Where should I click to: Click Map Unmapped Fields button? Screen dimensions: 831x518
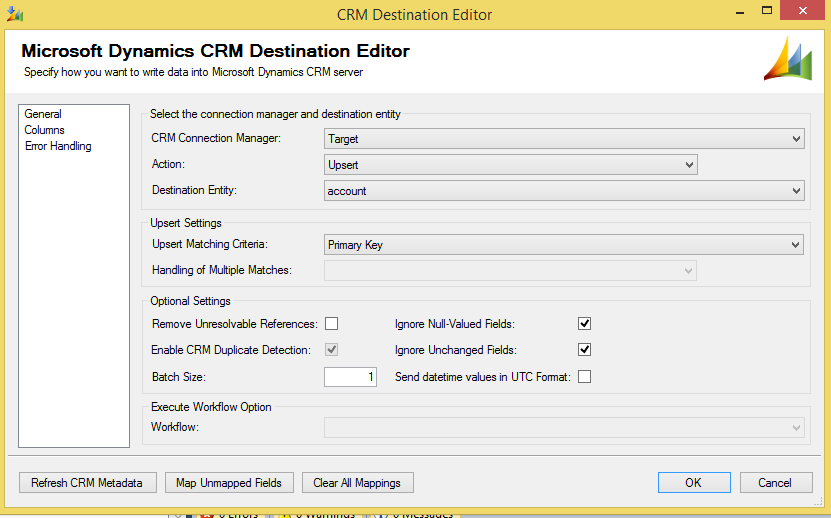tap(229, 482)
